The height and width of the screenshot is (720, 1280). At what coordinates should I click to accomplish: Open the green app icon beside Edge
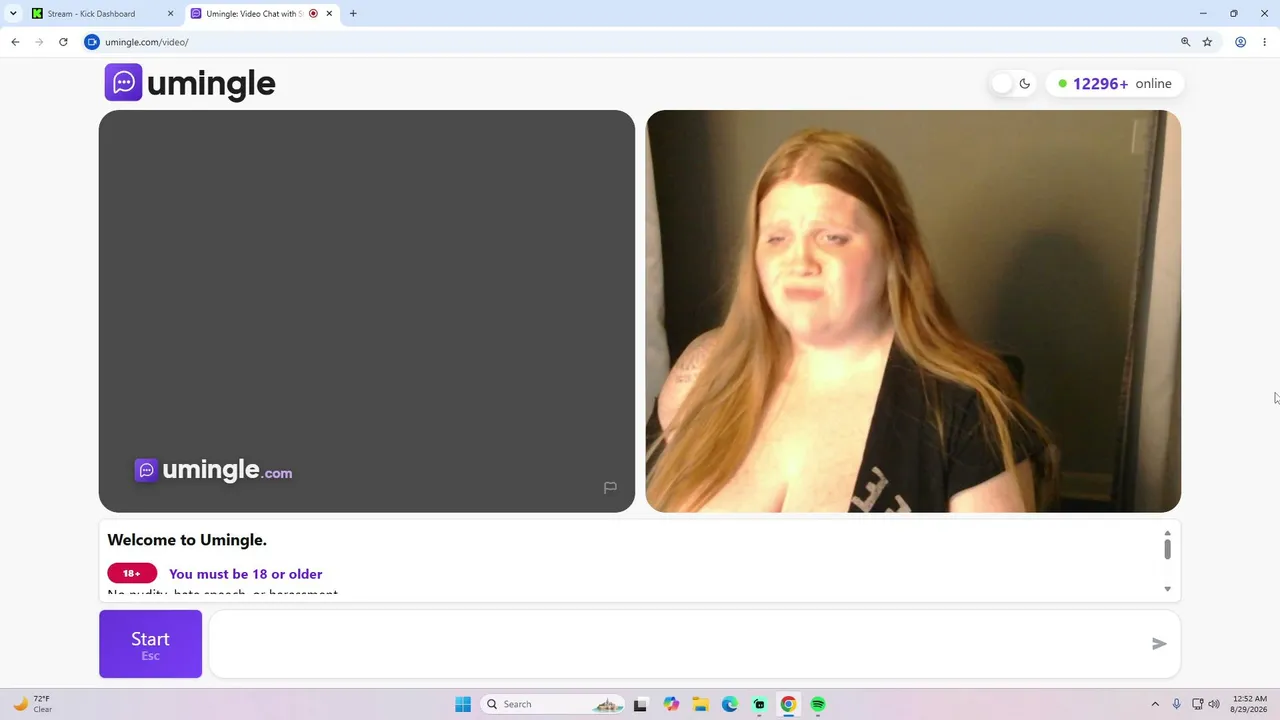coord(759,704)
